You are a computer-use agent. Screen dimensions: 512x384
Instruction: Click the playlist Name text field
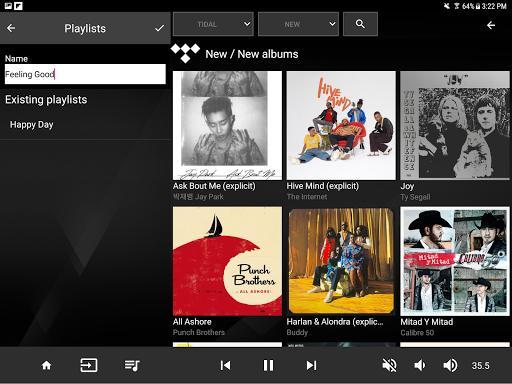pos(85,74)
